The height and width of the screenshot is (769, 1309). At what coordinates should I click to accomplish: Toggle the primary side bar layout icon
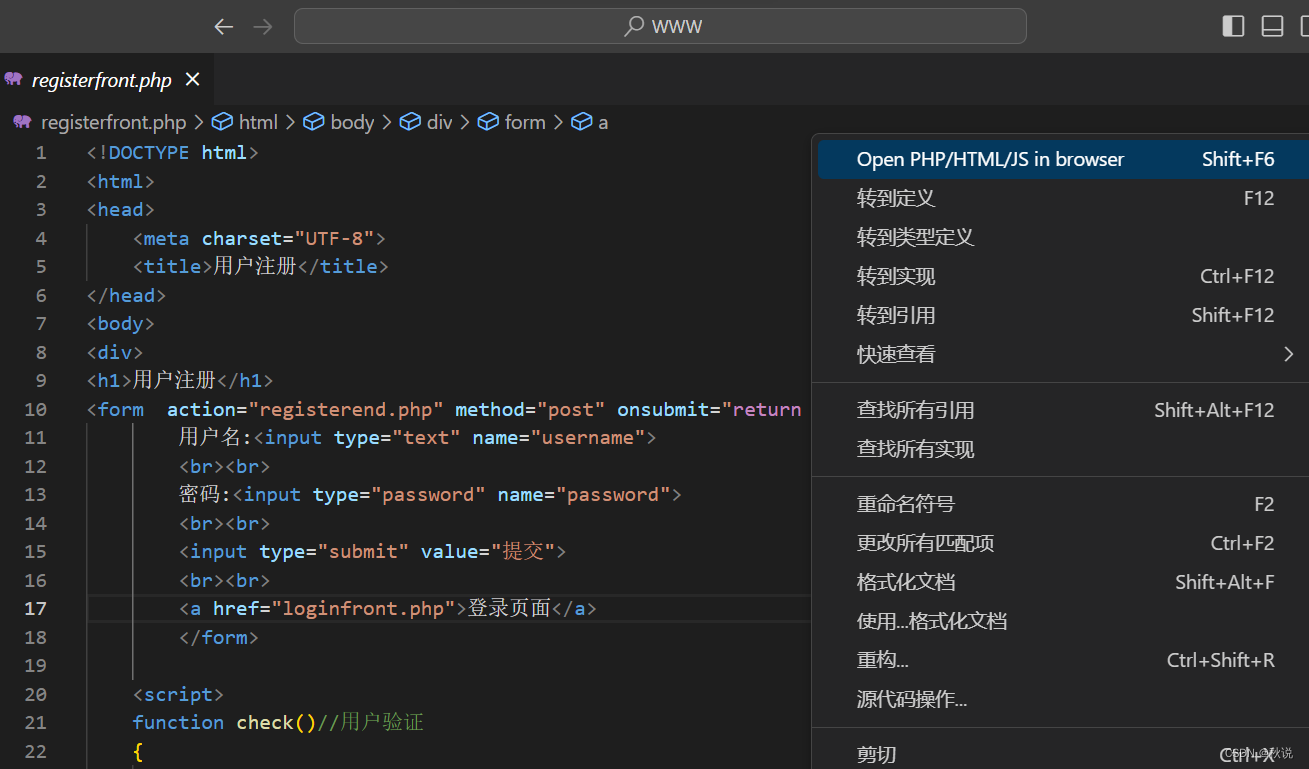click(x=1234, y=26)
